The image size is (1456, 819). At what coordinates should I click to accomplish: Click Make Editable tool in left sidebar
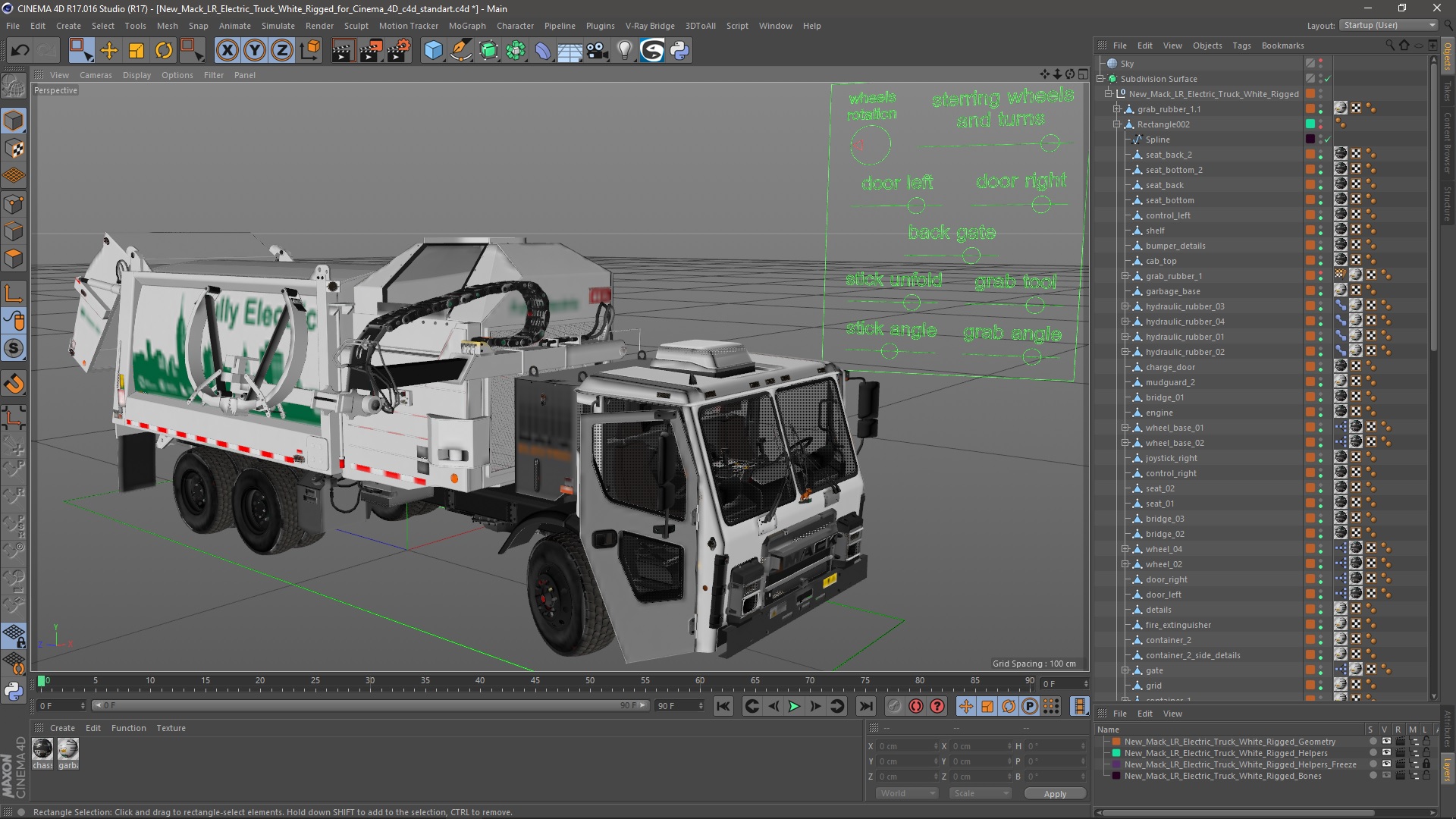point(14,86)
